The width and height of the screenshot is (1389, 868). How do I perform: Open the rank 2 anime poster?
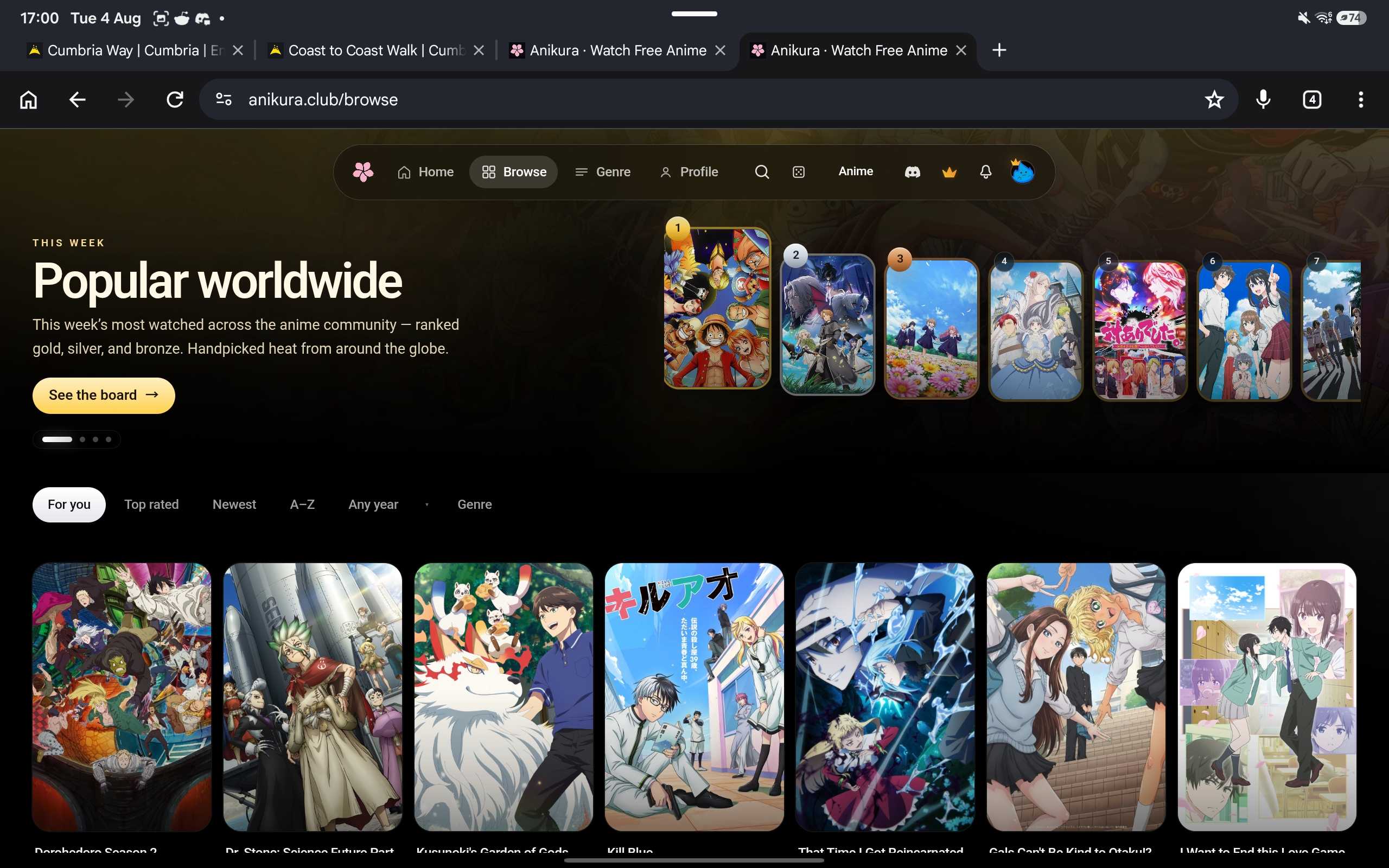(x=827, y=324)
